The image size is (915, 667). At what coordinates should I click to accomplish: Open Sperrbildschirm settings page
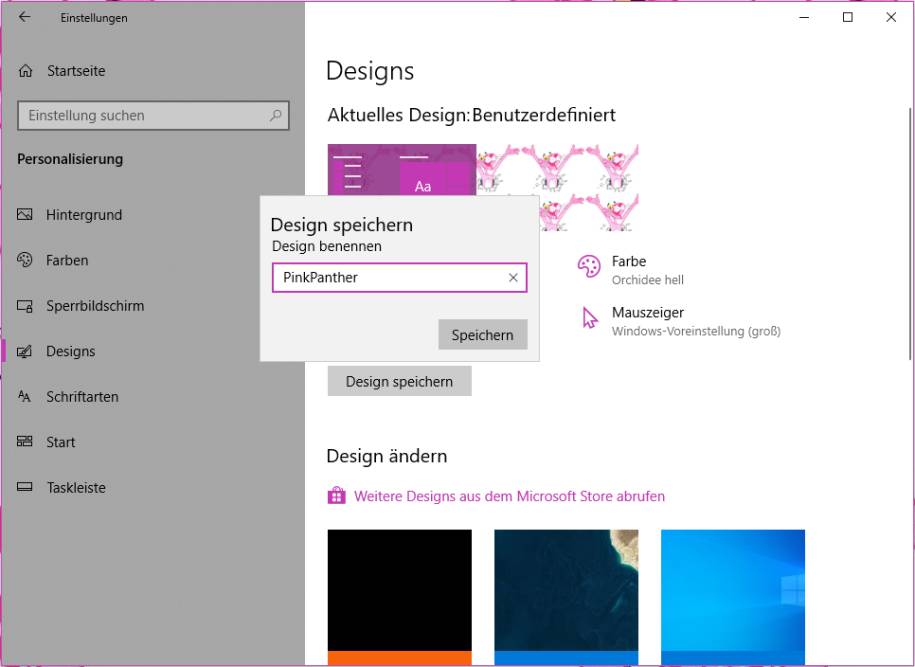point(95,306)
